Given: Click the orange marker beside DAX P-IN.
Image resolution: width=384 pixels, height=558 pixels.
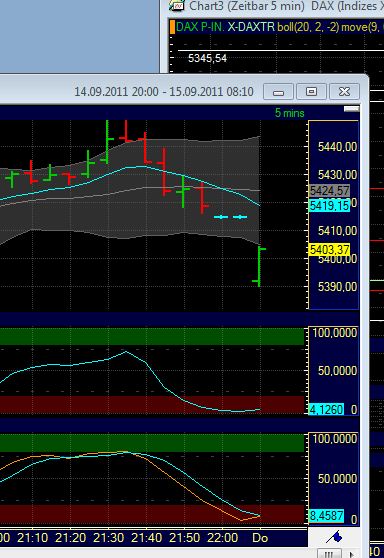Looking at the screenshot, I should pyautogui.click(x=172, y=27).
